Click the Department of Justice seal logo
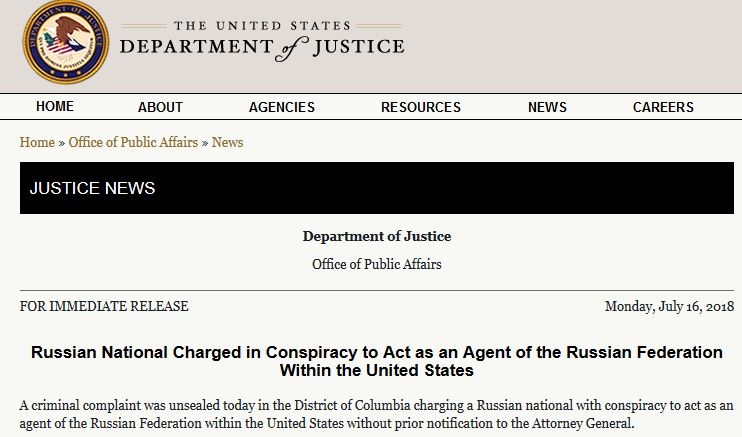This screenshot has height=437, width=742. click(x=66, y=42)
